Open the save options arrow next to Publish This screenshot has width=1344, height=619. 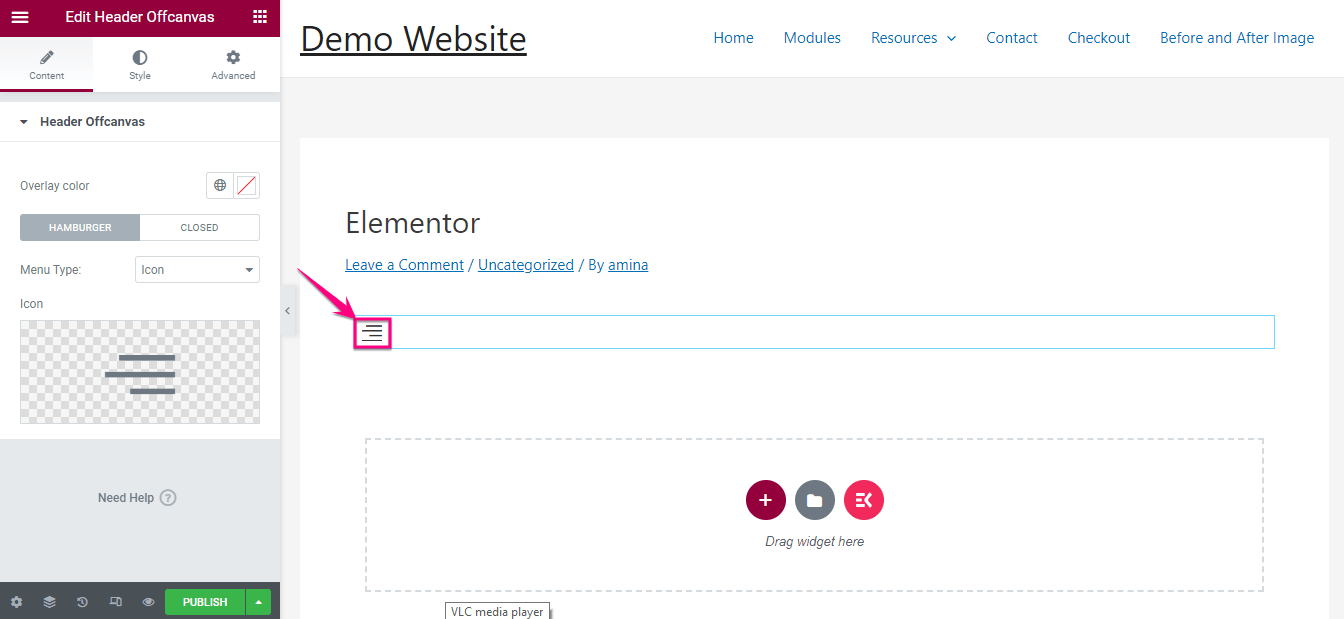(x=259, y=602)
